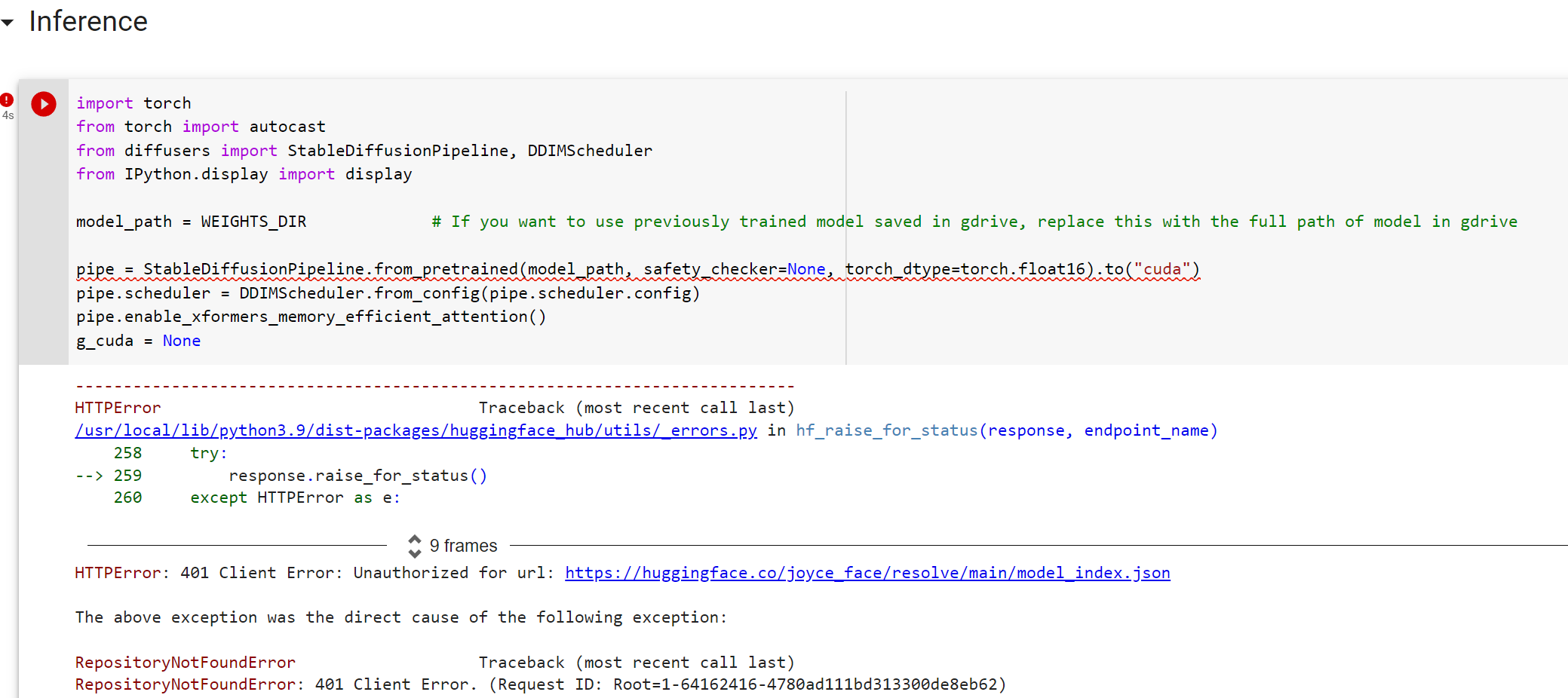Image resolution: width=1568 pixels, height=698 pixels.
Task: Open the huggingface_hub _errors.py file link
Action: point(416,430)
